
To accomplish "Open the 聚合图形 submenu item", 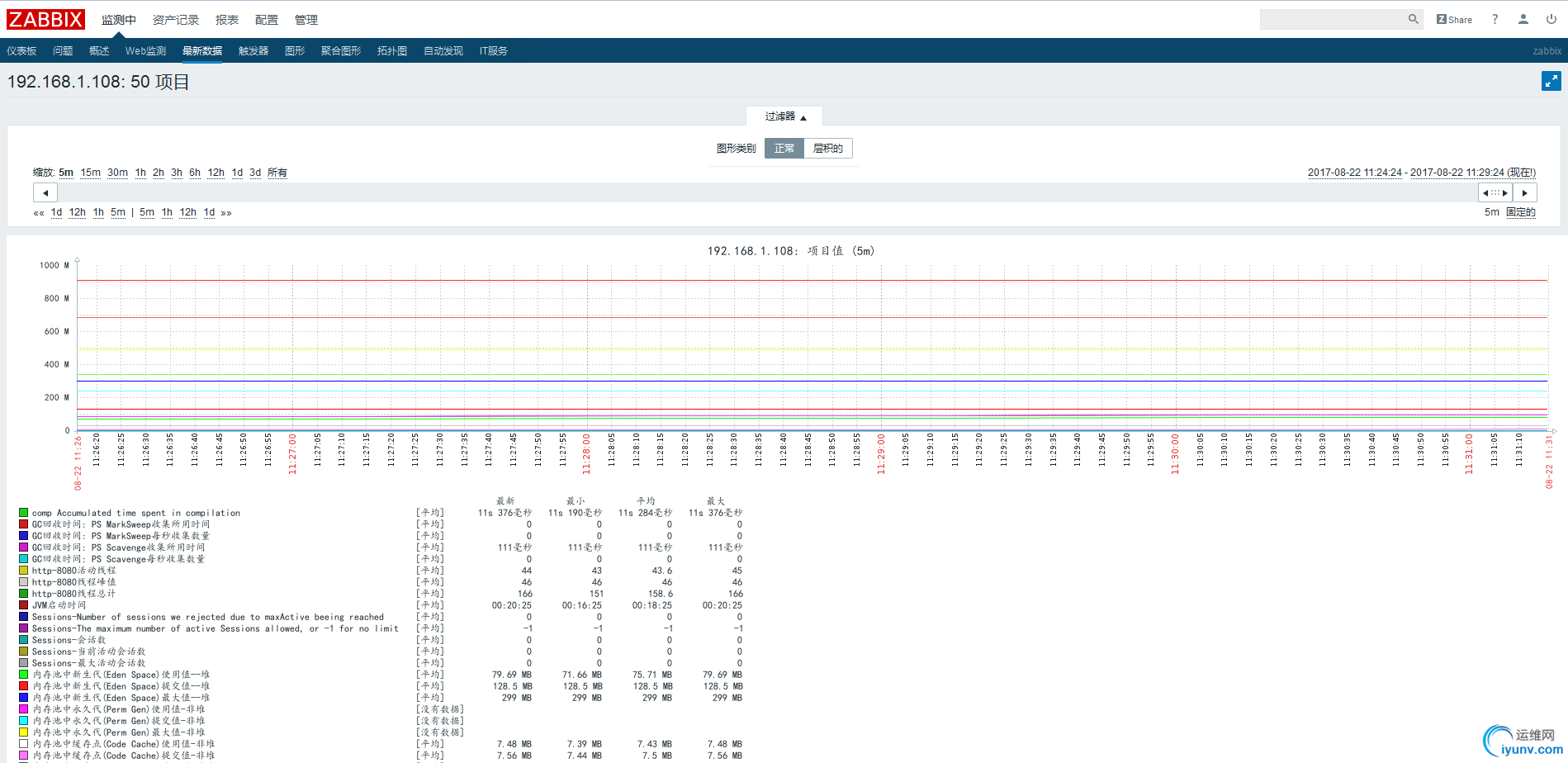I will (340, 51).
